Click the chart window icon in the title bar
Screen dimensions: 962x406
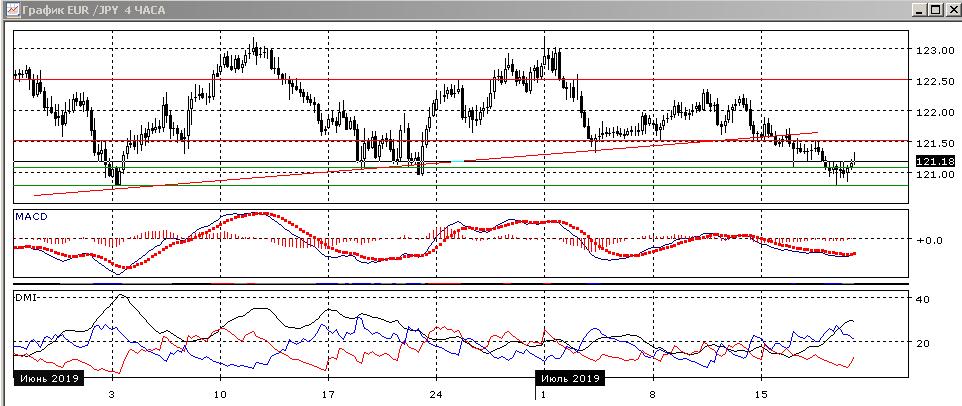(12, 9)
